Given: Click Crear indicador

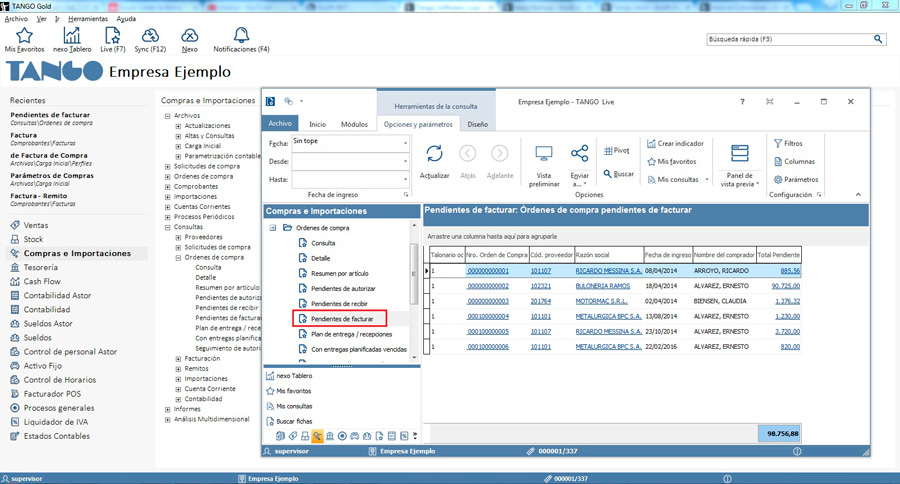Looking at the screenshot, I should (x=675, y=144).
